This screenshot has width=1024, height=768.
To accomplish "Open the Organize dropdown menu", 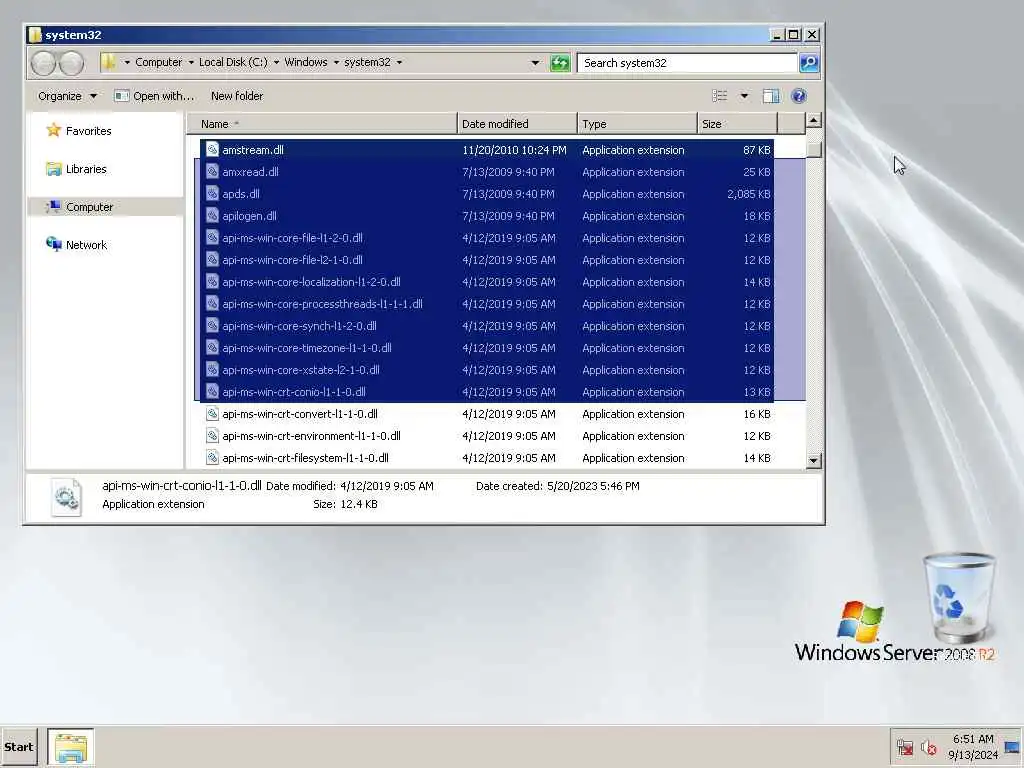I will 67,96.
